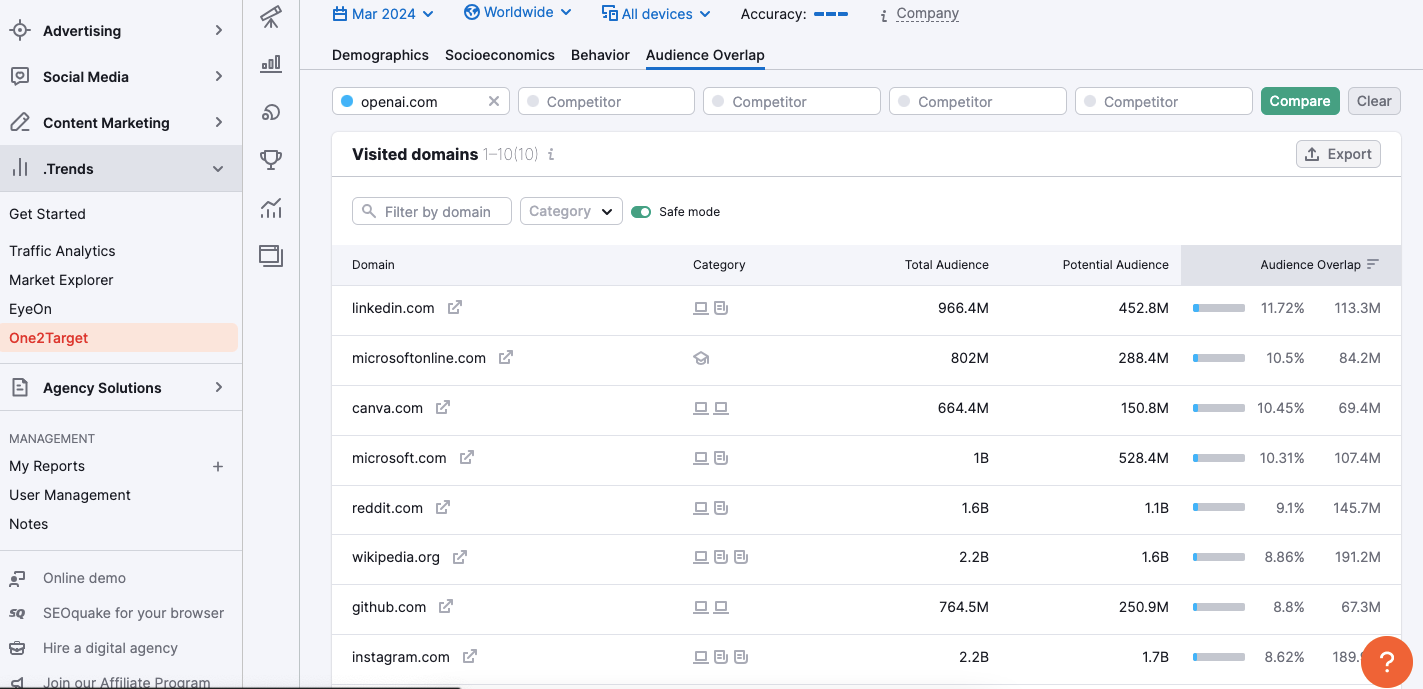Click the info icon next to Company

tap(884, 15)
